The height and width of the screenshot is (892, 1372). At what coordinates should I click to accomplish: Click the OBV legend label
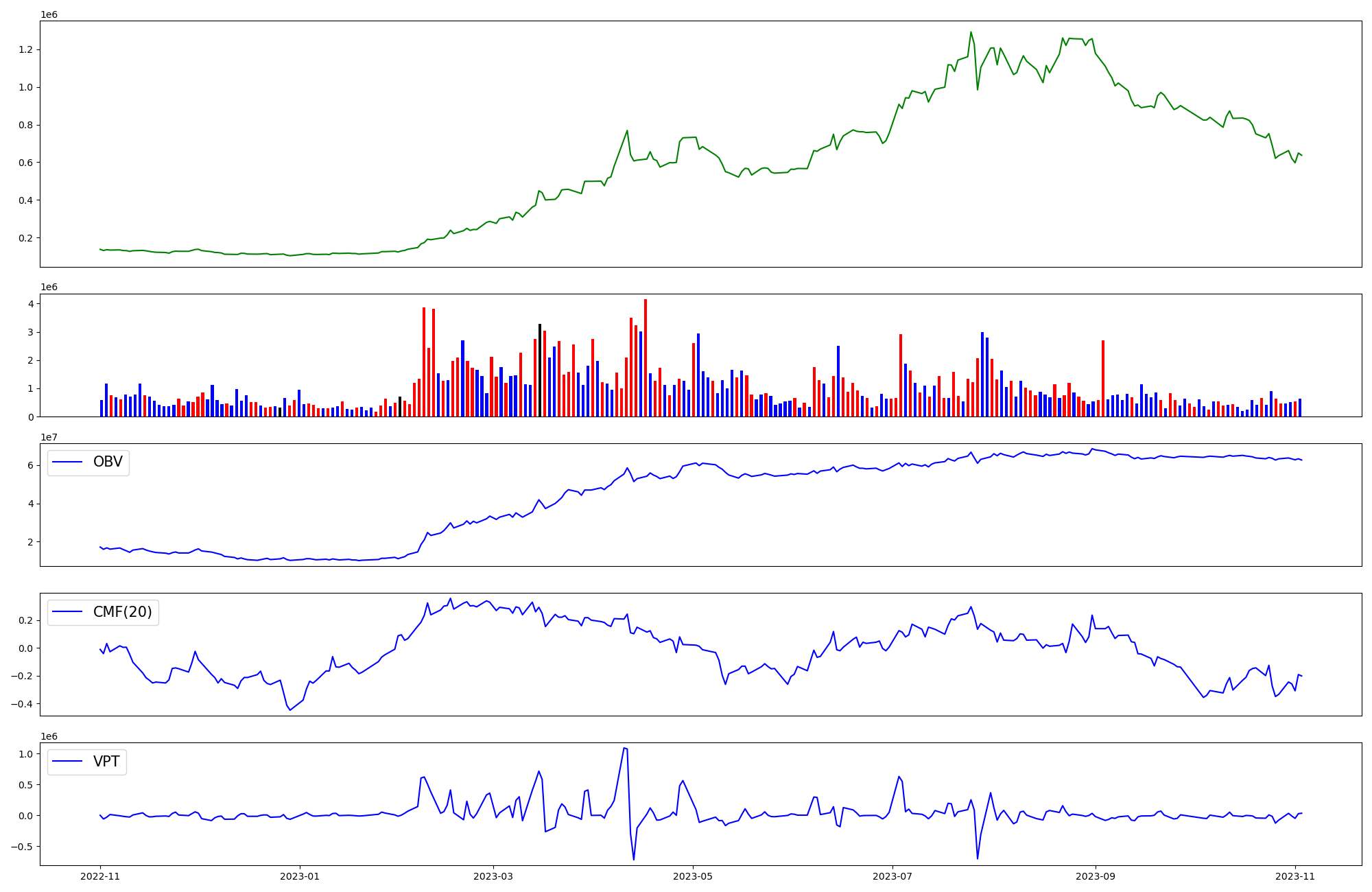coord(108,462)
